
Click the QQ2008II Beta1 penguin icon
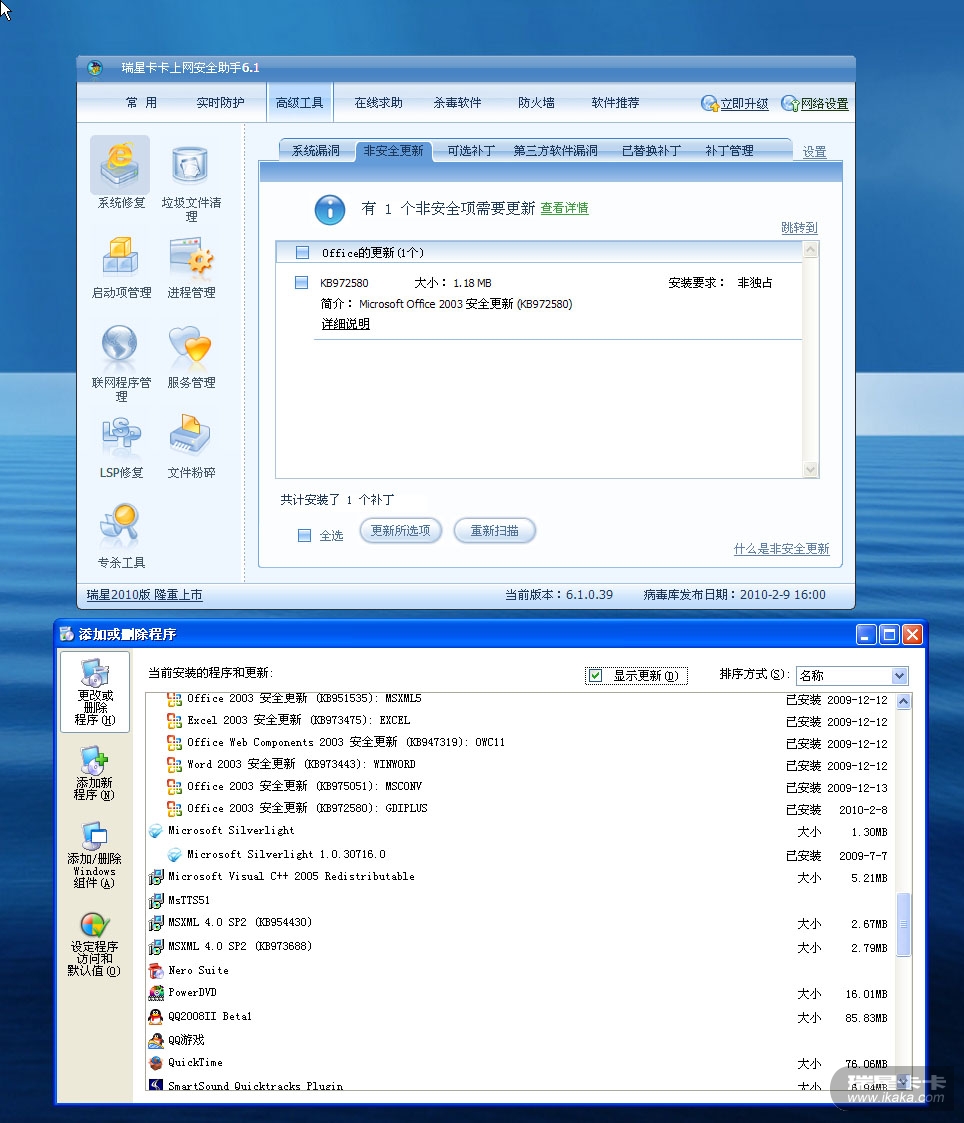(155, 1017)
